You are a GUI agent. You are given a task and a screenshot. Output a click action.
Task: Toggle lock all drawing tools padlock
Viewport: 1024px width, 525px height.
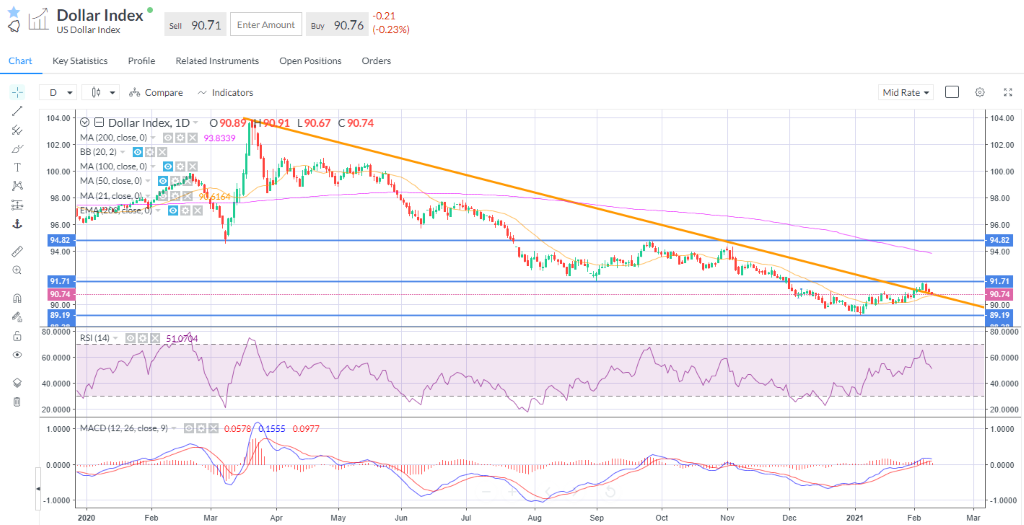(17, 336)
